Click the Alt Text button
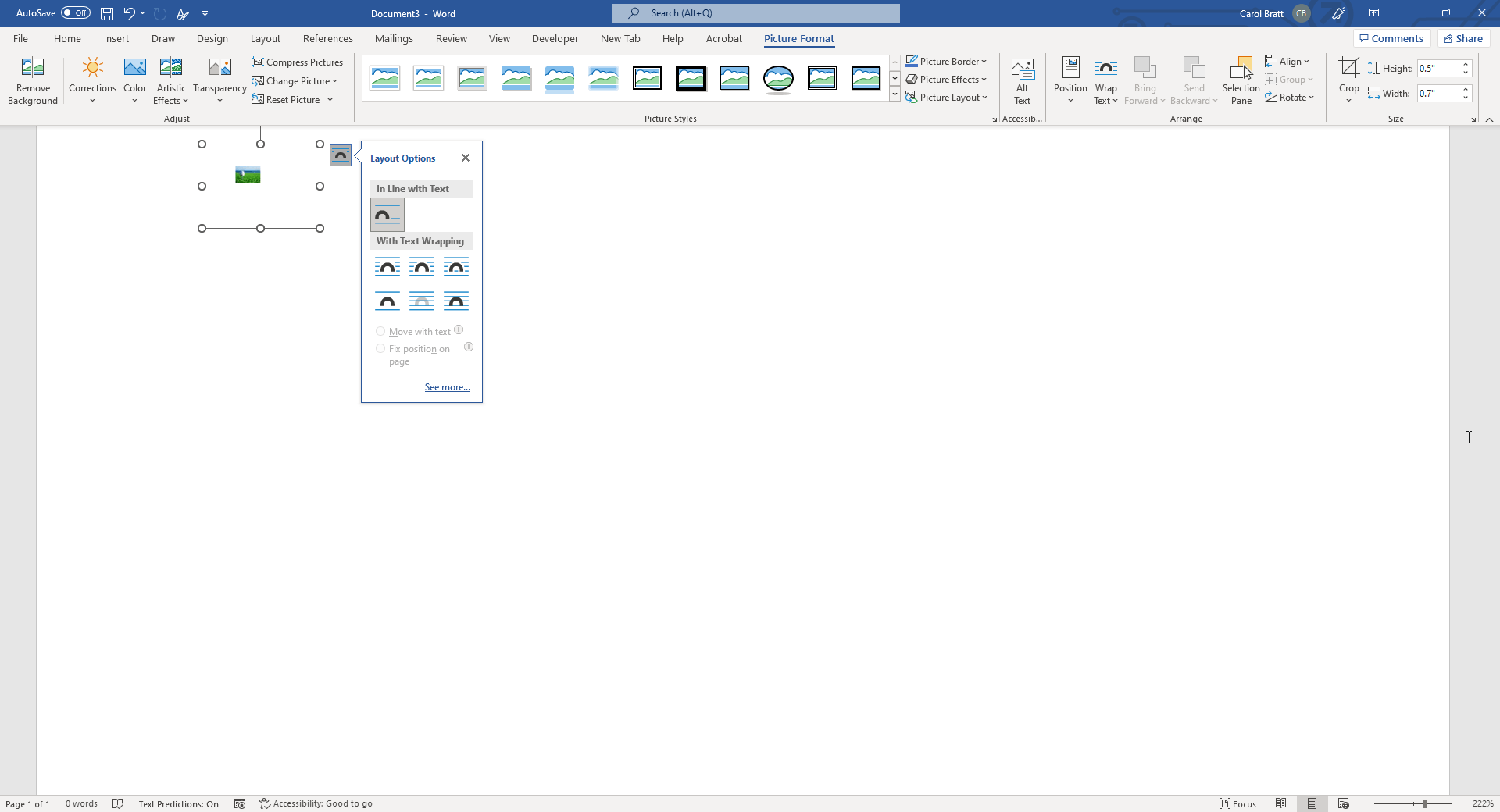1500x812 pixels. click(x=1022, y=80)
